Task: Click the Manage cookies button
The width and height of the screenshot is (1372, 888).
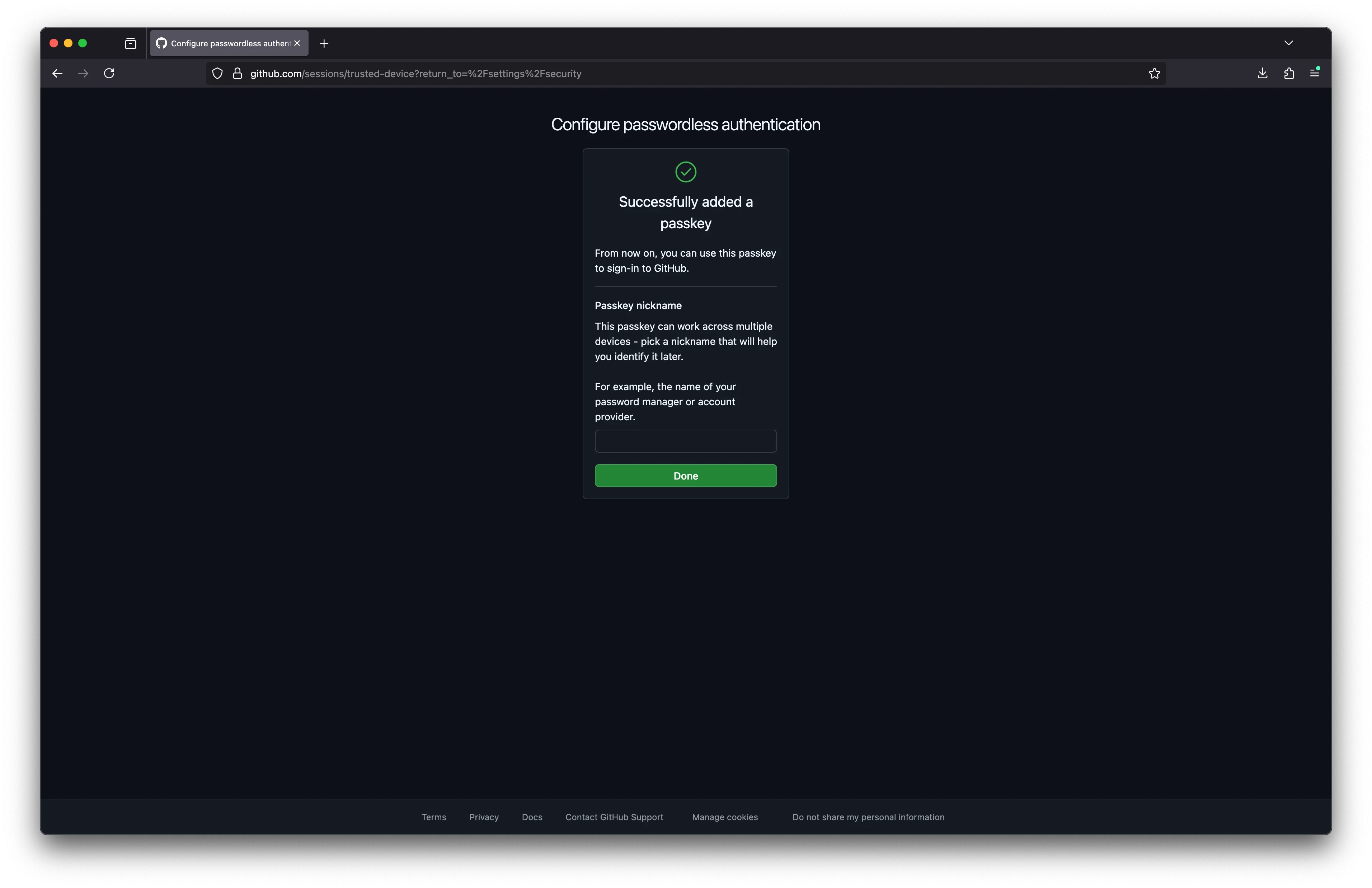Action: click(724, 817)
